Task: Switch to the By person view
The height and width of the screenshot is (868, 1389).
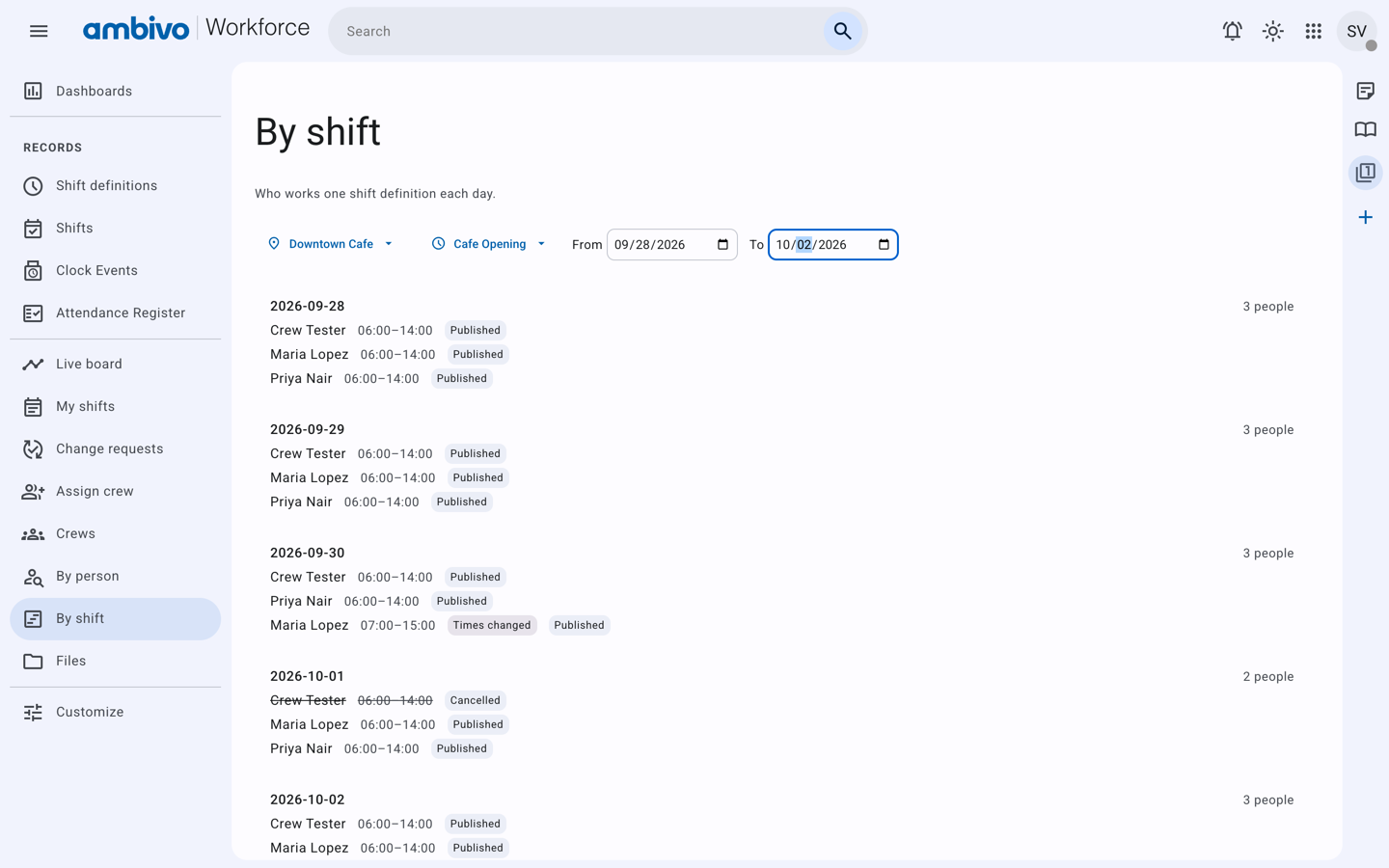Action: (116, 576)
